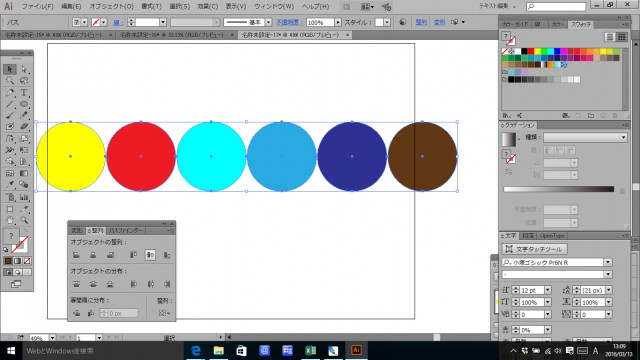Switch Swatches panel to list view

click(x=610, y=37)
